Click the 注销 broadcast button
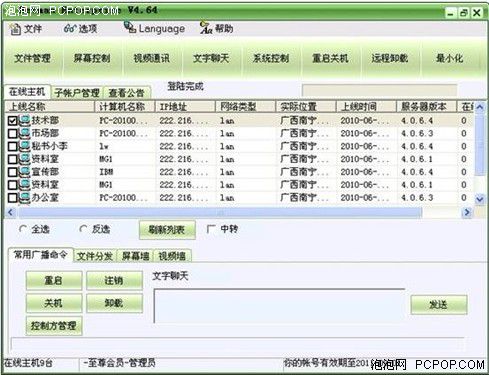 (x=114, y=280)
